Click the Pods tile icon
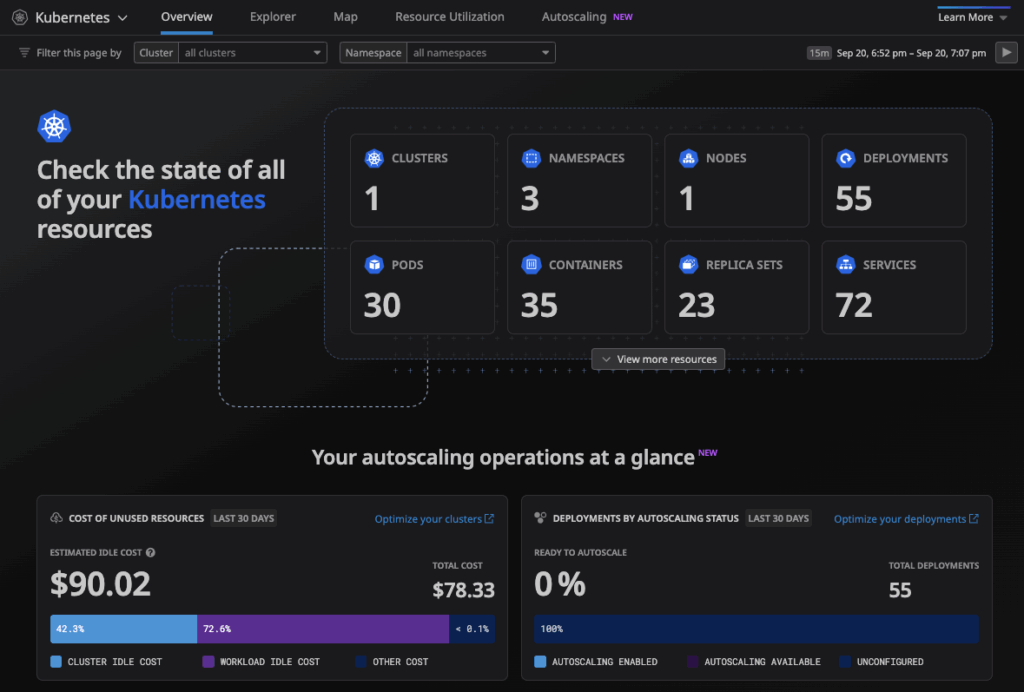 pyautogui.click(x=375, y=265)
